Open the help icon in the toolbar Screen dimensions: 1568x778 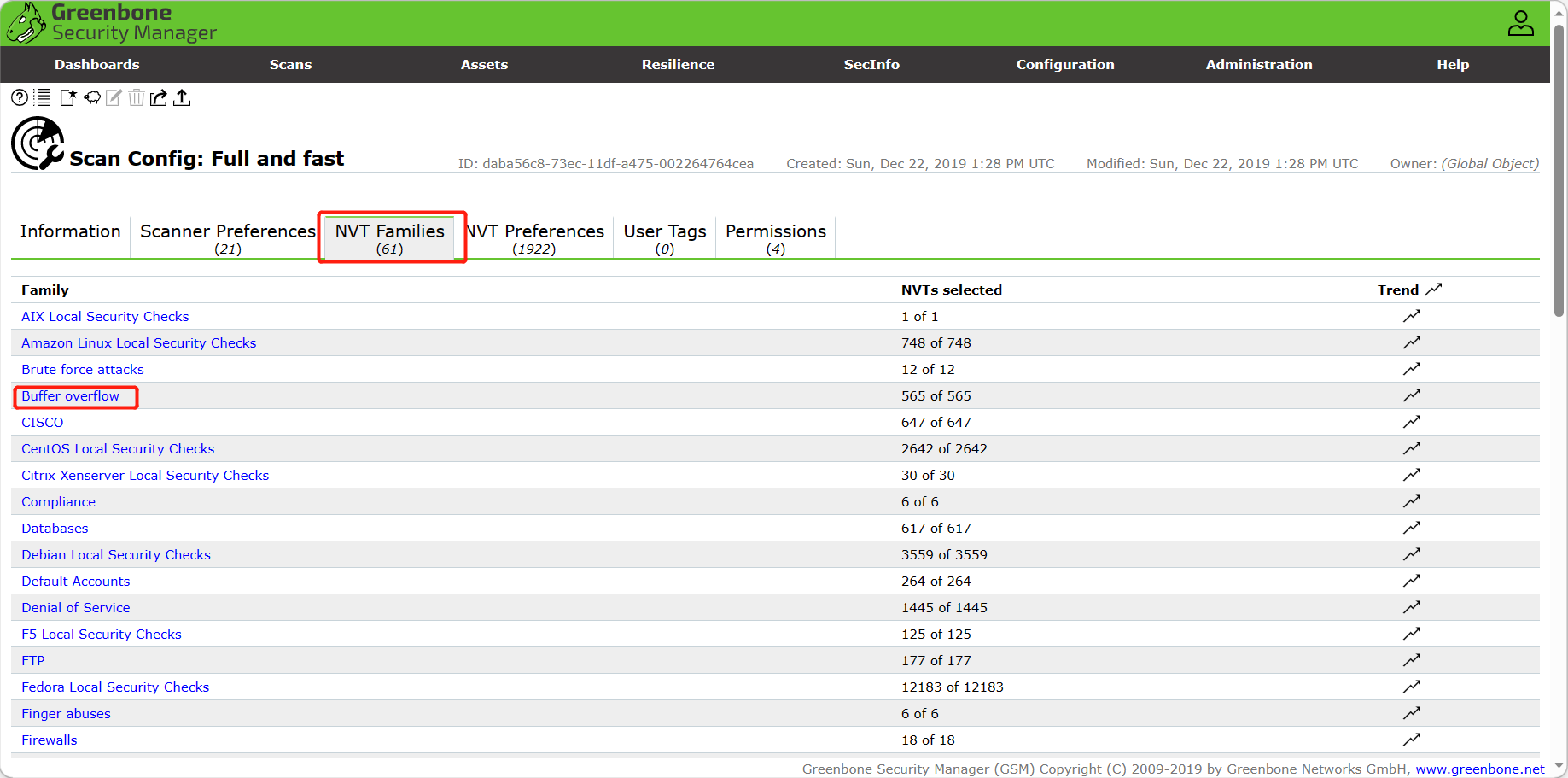[x=20, y=97]
